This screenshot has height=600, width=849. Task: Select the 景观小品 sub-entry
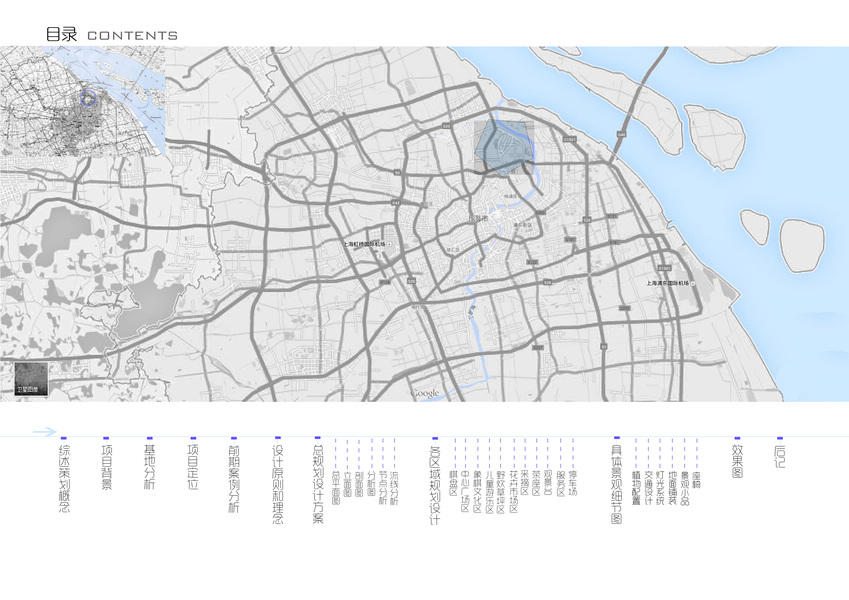pos(684,488)
